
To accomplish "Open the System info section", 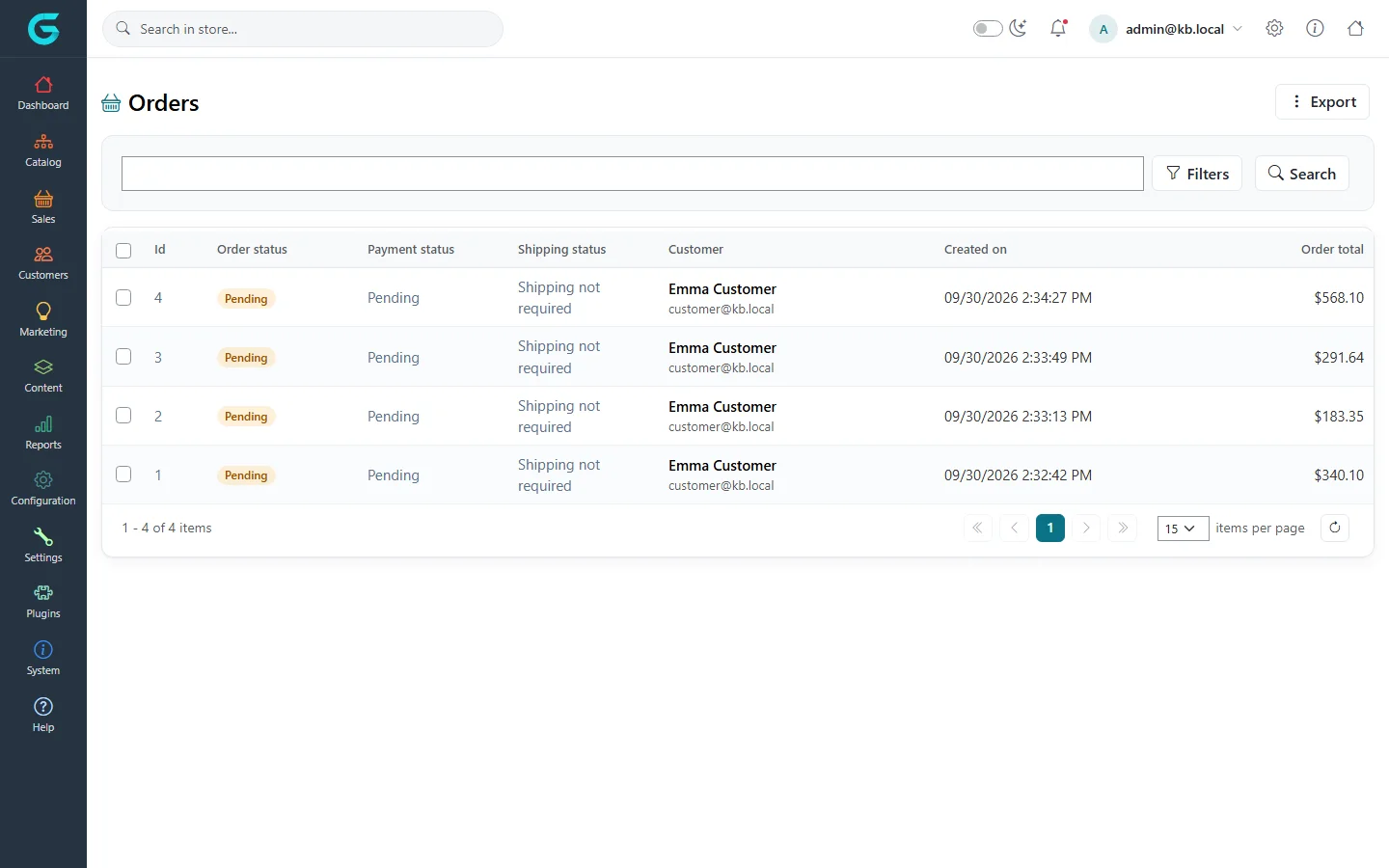I will (43, 659).
